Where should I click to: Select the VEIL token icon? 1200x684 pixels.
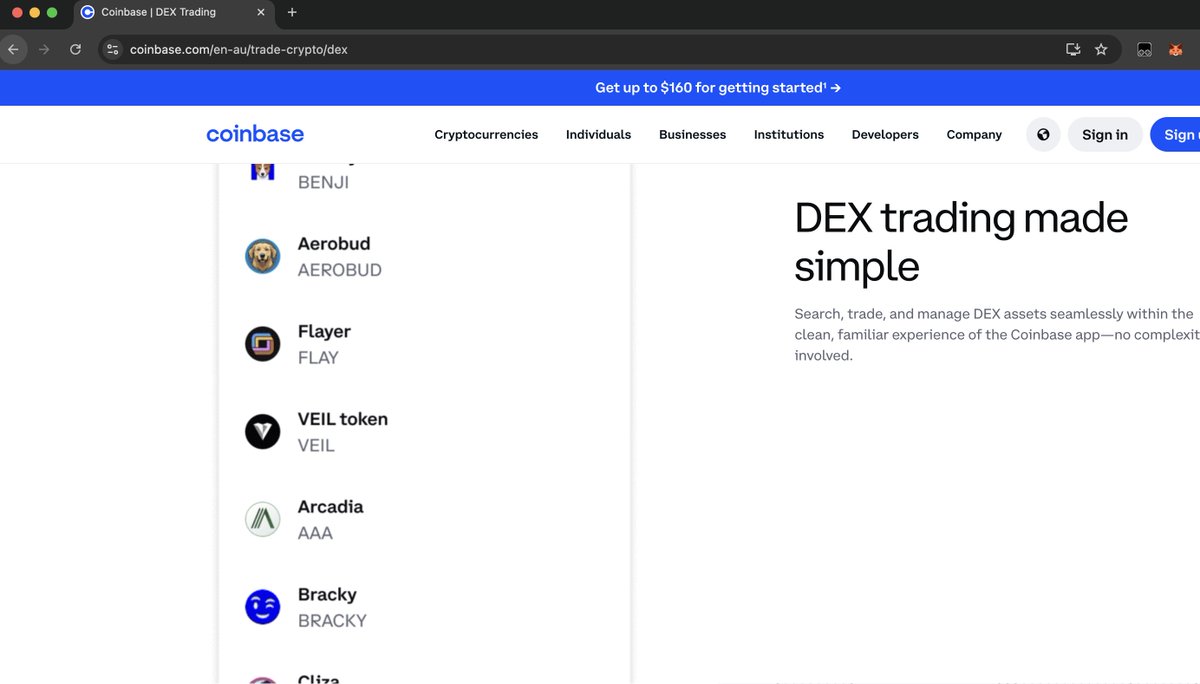263,432
